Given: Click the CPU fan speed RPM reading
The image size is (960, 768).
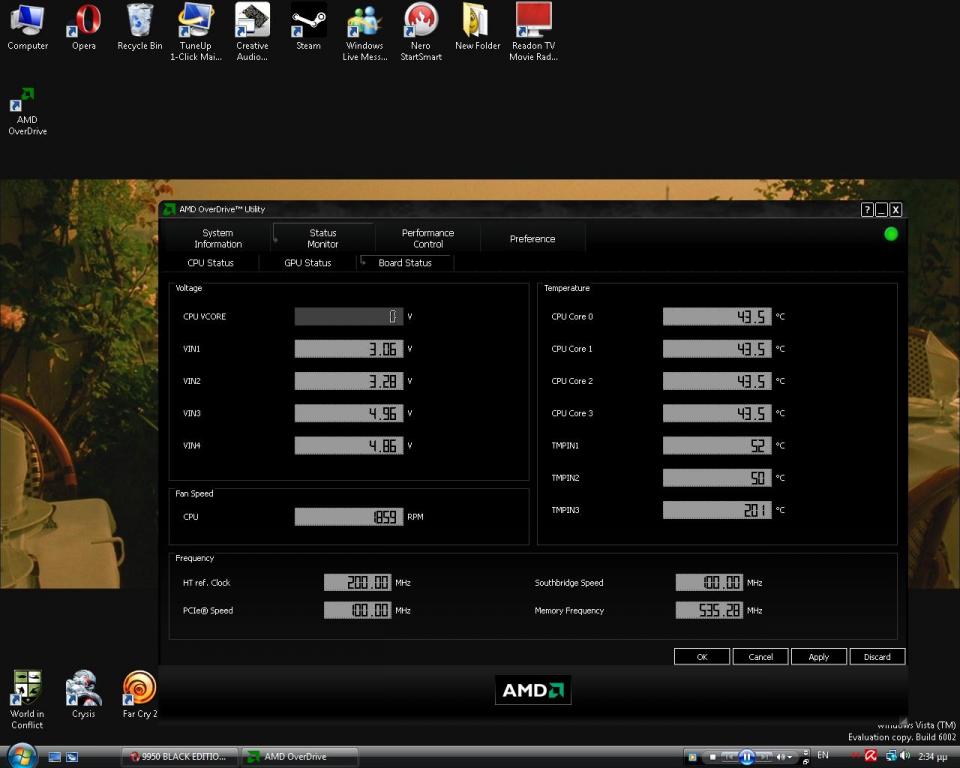Looking at the screenshot, I should pos(349,517).
